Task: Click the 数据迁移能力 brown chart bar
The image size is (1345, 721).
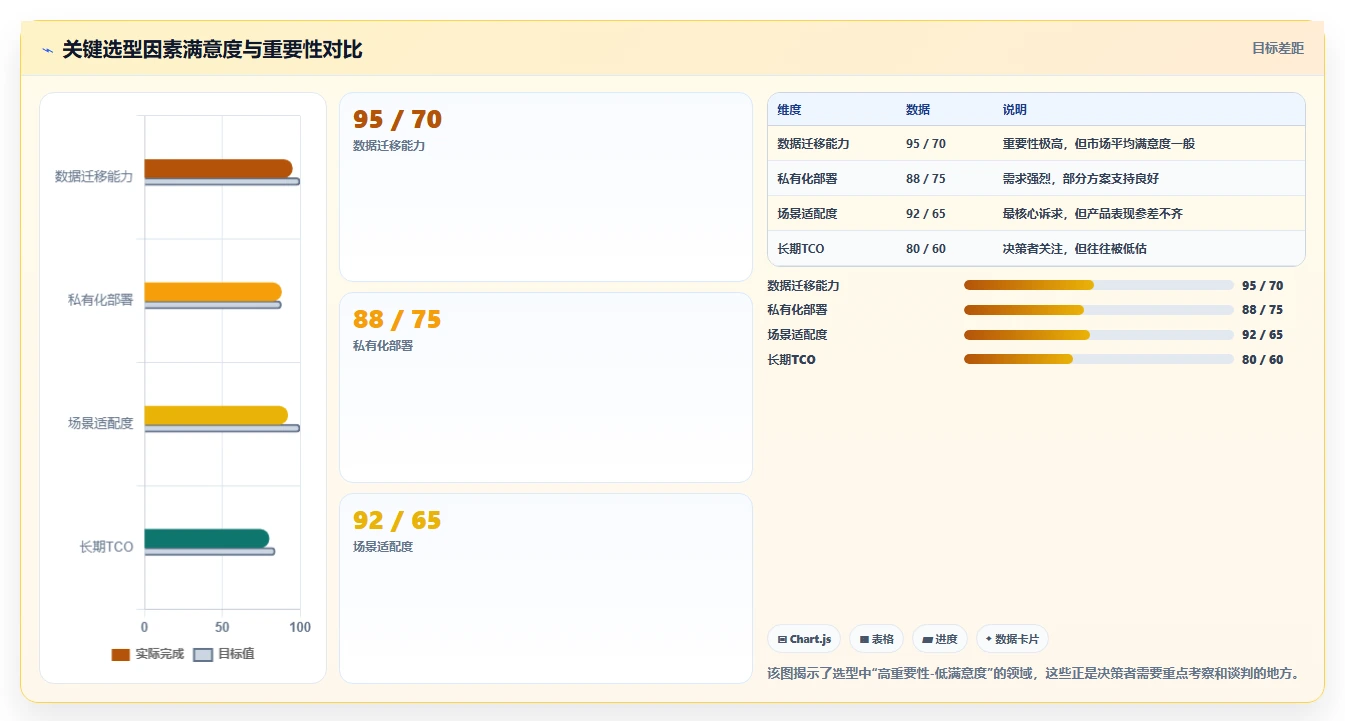Action: coord(218,169)
